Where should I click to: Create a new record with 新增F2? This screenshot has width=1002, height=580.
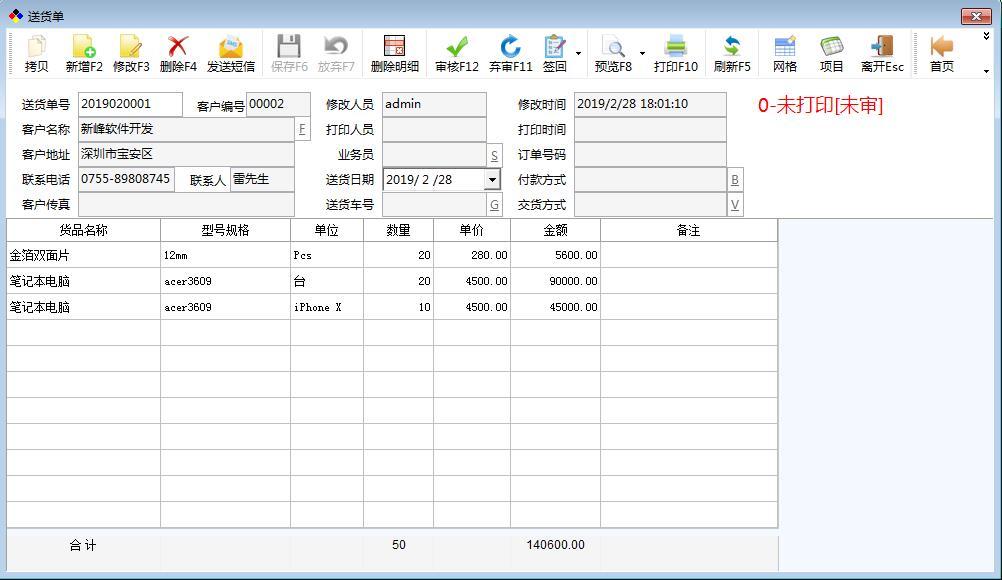[84, 54]
